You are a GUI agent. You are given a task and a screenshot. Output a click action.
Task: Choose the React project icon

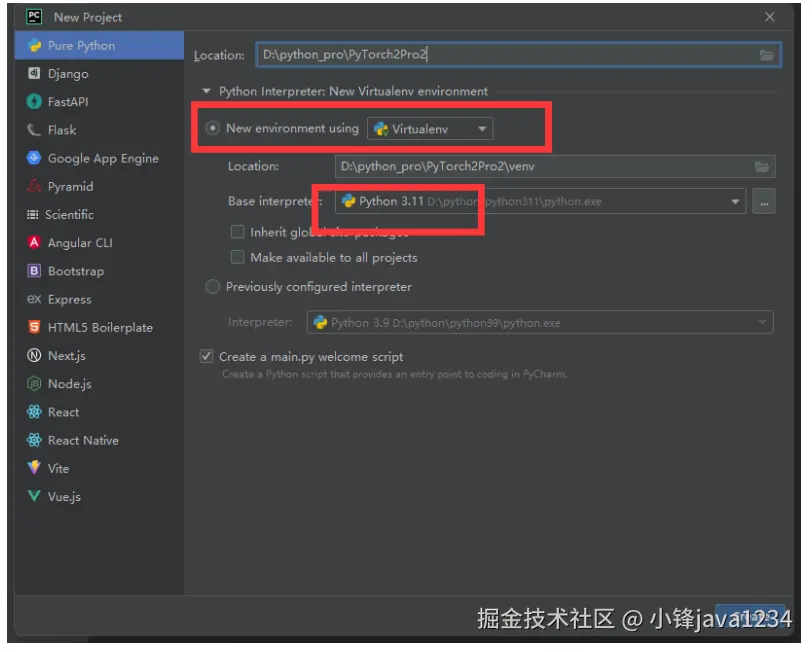pos(34,412)
